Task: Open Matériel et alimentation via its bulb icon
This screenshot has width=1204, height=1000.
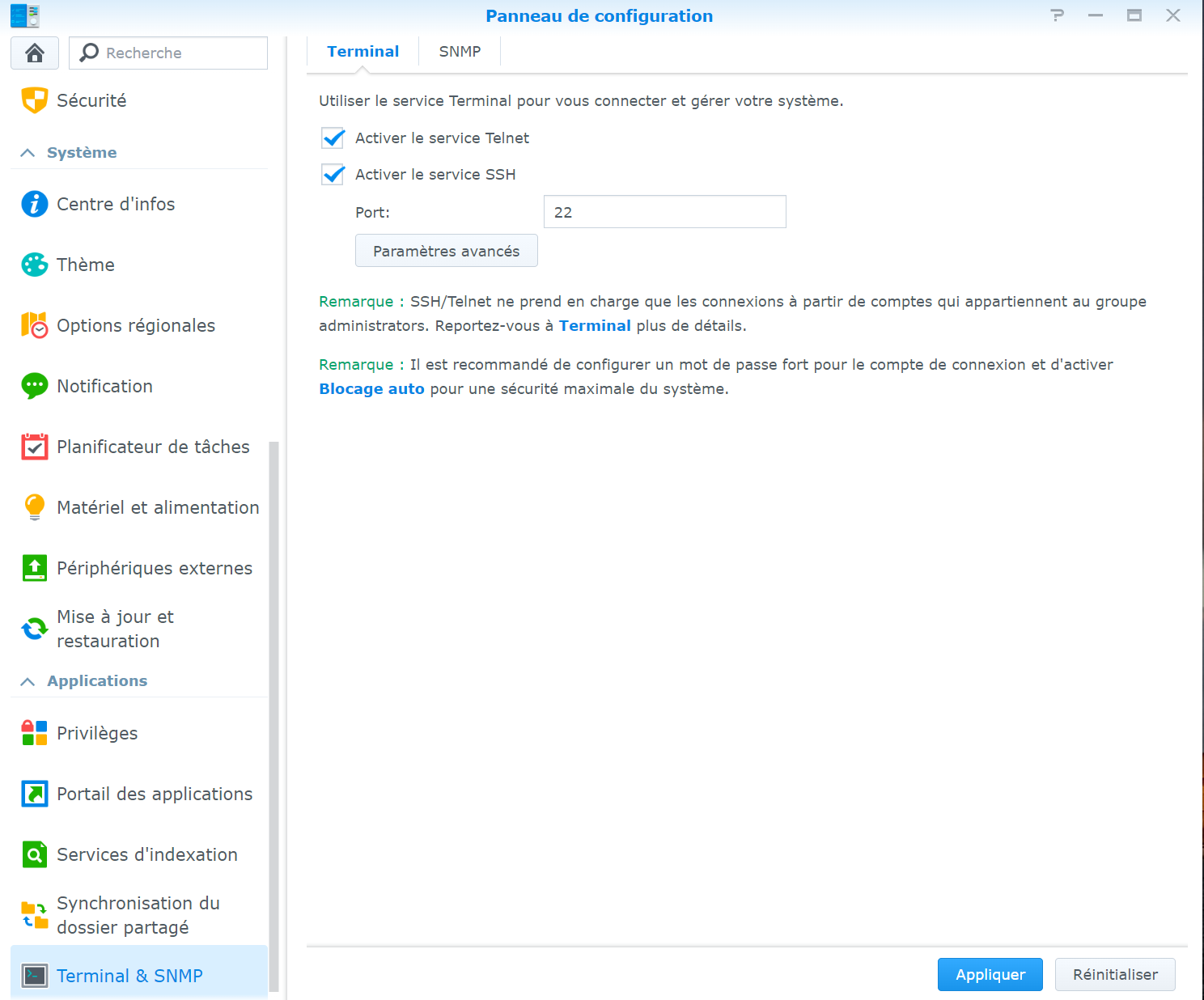Action: tap(34, 507)
